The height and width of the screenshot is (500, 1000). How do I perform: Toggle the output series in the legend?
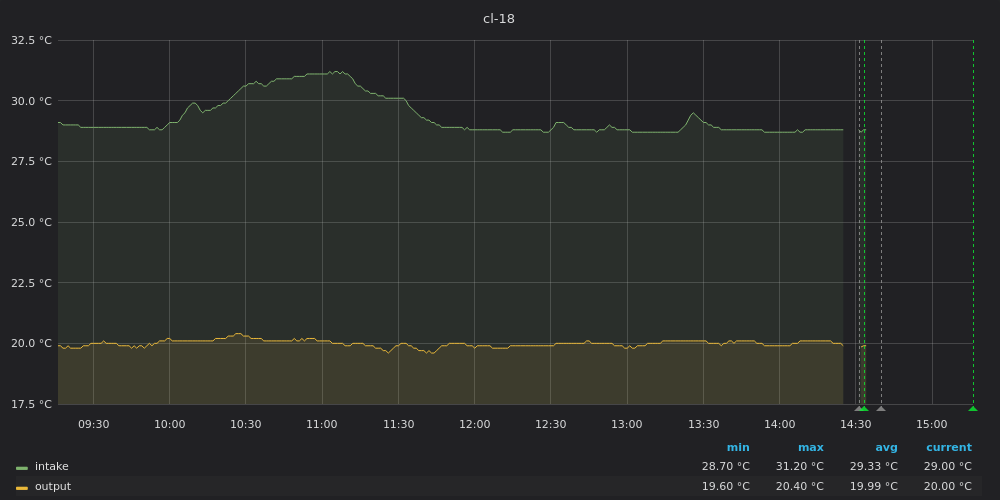pos(53,487)
